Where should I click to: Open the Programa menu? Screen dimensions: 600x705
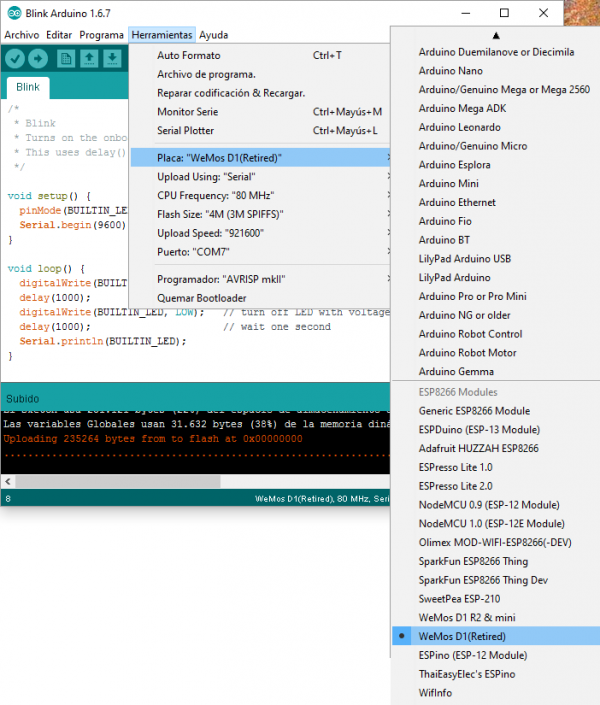pos(101,35)
